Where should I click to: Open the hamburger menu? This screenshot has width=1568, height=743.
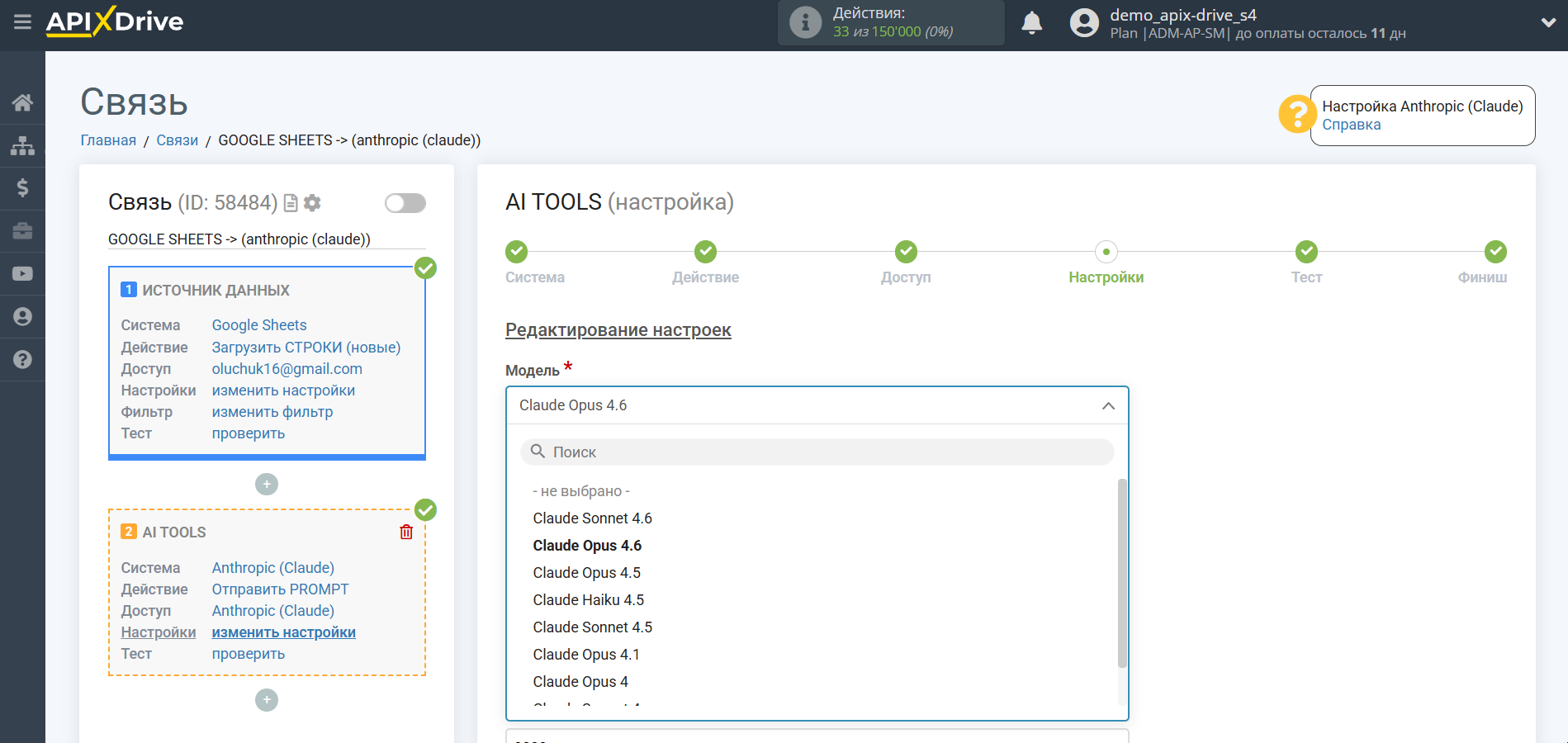coord(22,21)
